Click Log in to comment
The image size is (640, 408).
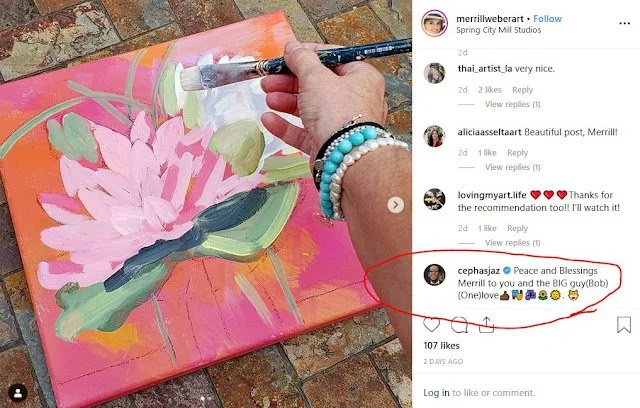pos(436,393)
